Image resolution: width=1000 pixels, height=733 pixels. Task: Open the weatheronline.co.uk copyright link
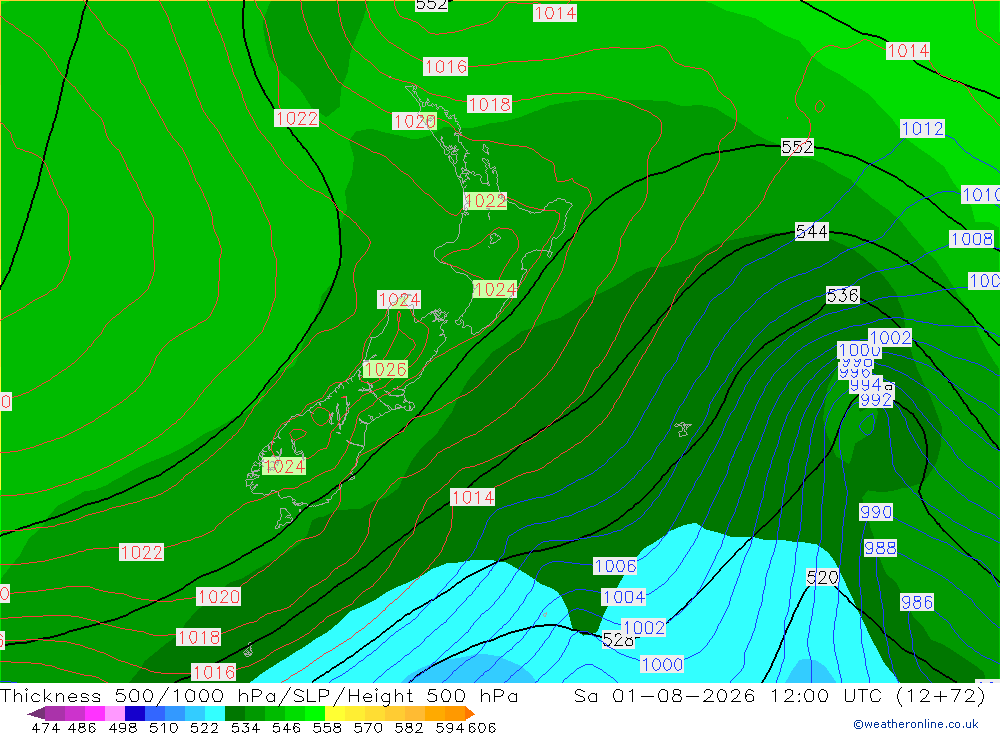[x=916, y=724]
